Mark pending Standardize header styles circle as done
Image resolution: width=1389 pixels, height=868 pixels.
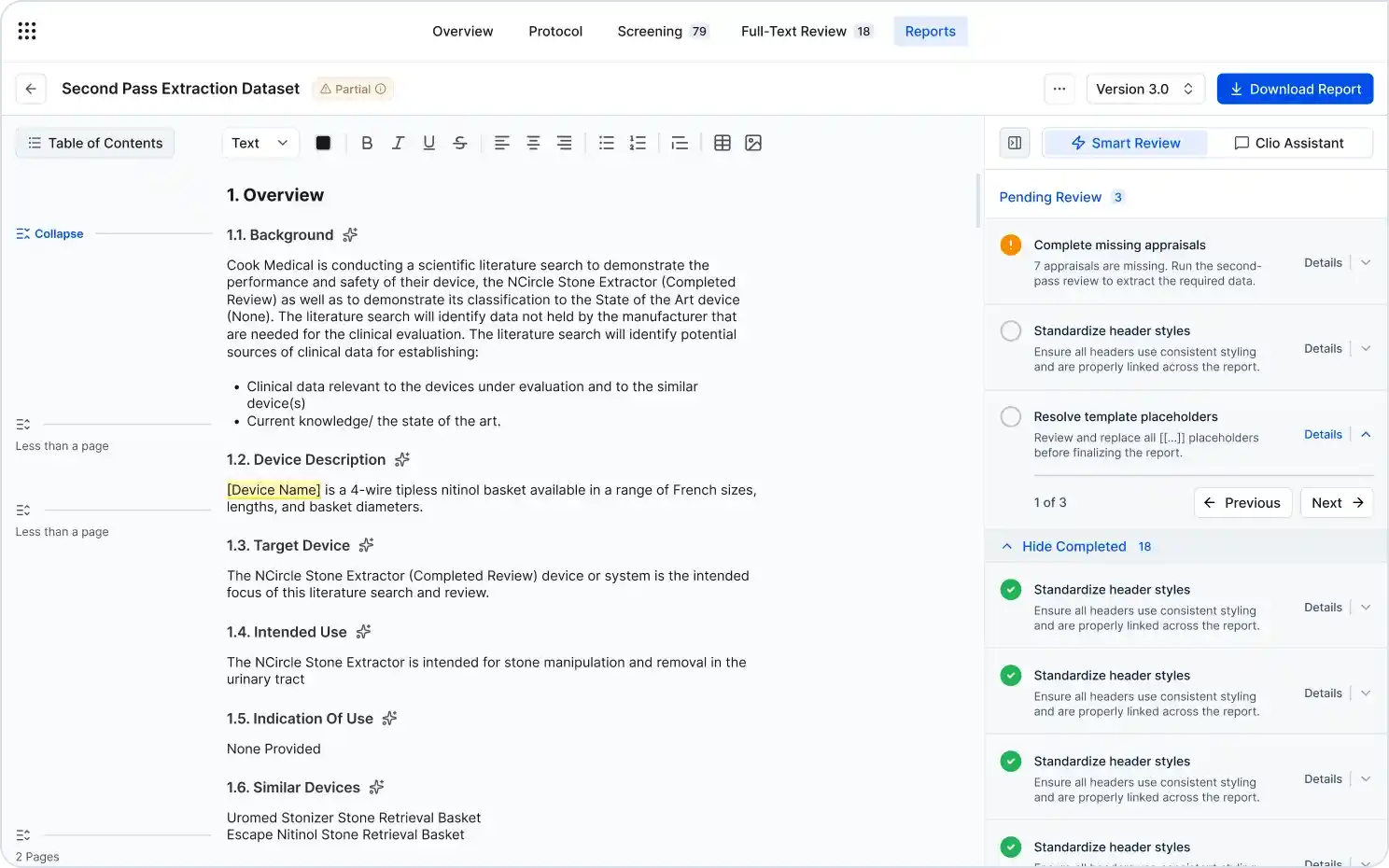(x=1011, y=331)
